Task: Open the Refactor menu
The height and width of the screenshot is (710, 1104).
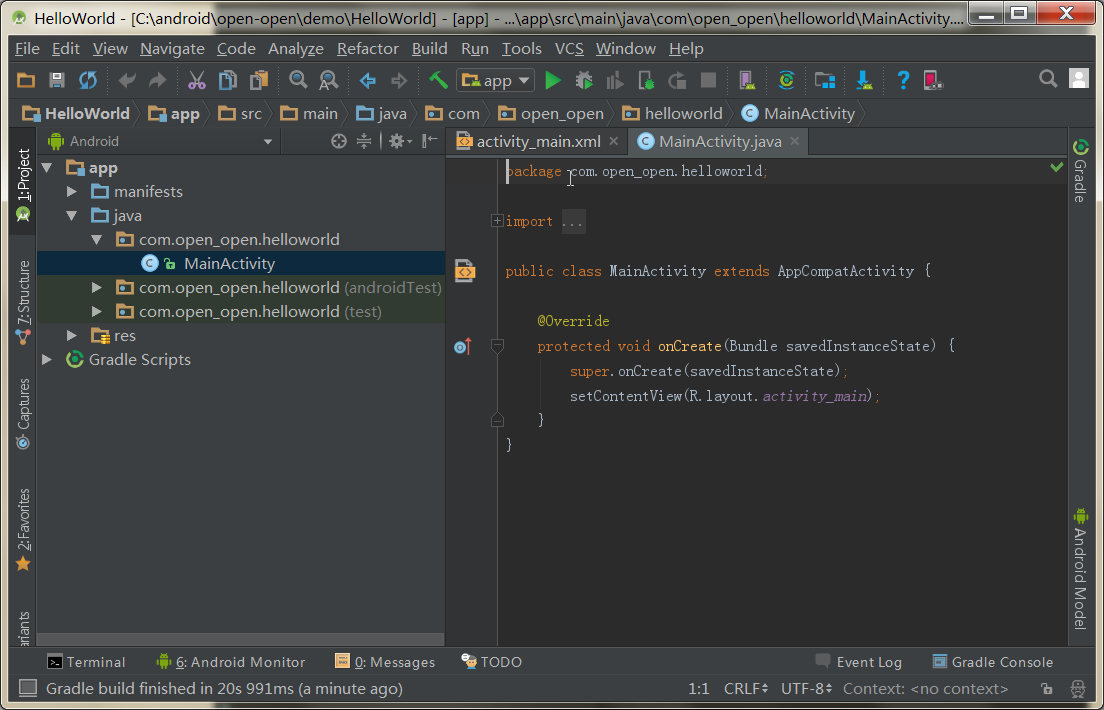Action: (367, 48)
